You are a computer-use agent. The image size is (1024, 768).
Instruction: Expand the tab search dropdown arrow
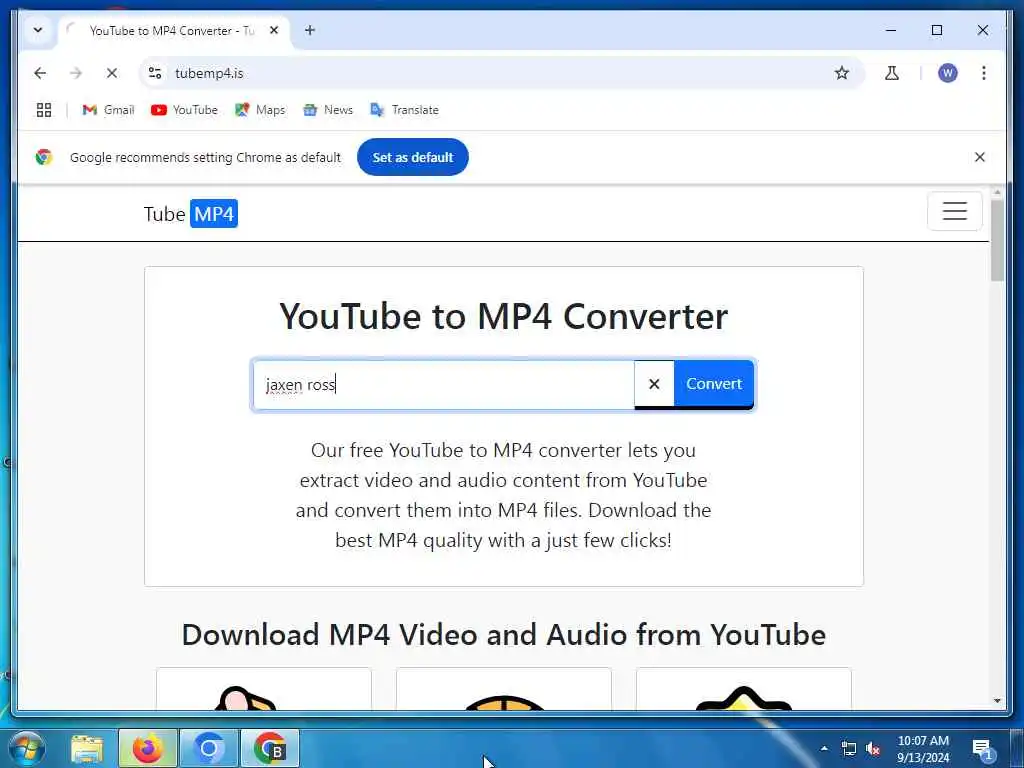coord(38,30)
